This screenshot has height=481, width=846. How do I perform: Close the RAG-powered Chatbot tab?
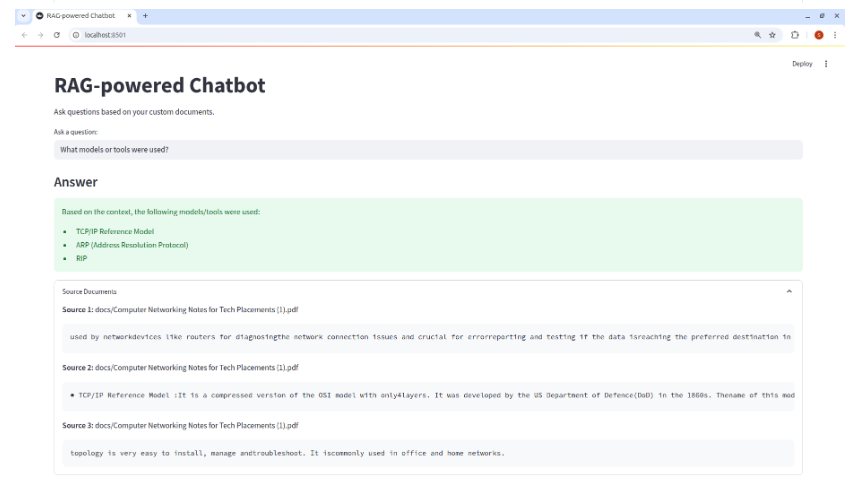tap(129, 16)
